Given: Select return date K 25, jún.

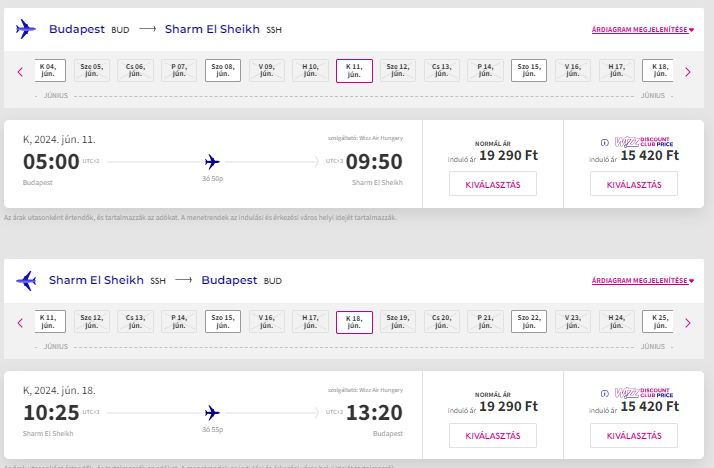Looking at the screenshot, I should click(658, 321).
